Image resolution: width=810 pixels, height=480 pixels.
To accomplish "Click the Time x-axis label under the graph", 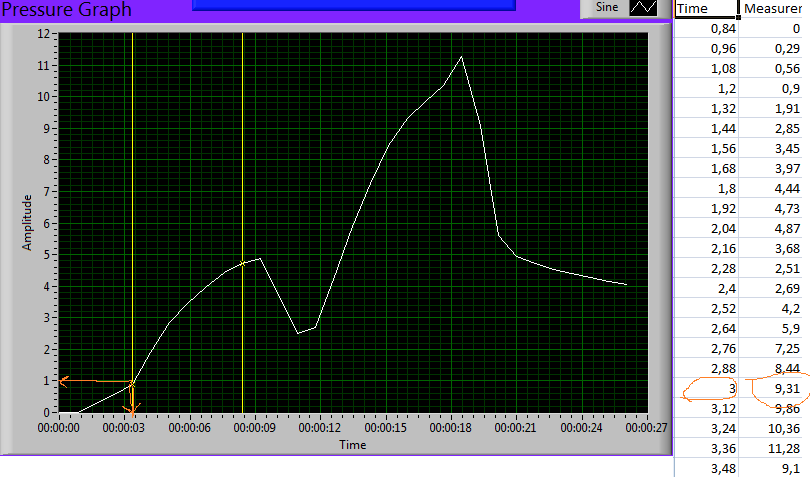I will [353, 445].
